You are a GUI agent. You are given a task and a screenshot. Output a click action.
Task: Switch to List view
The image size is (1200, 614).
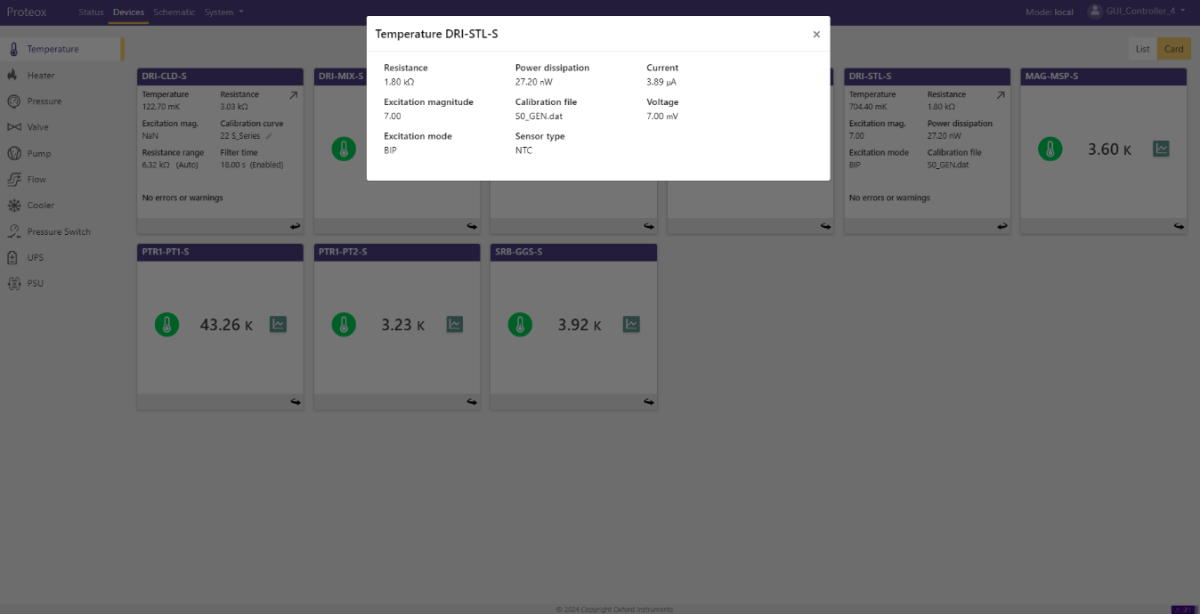1142,47
